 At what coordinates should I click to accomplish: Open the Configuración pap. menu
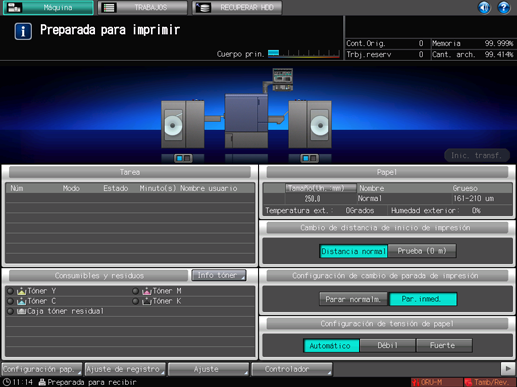point(42,369)
